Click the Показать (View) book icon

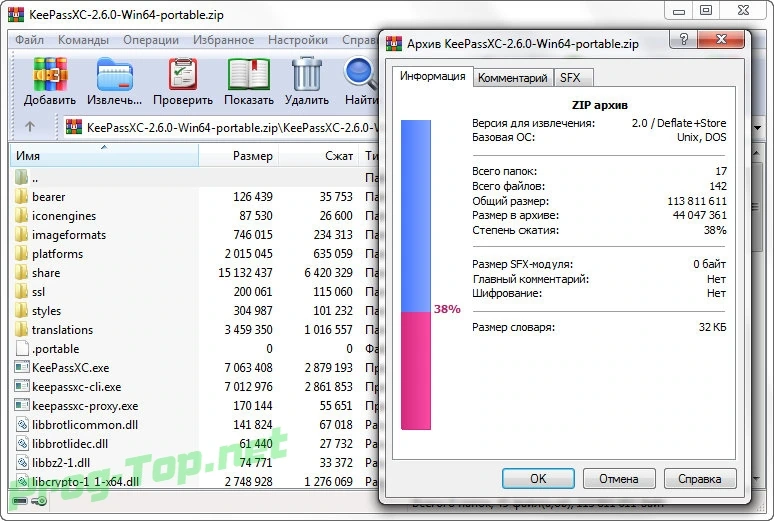tap(249, 74)
